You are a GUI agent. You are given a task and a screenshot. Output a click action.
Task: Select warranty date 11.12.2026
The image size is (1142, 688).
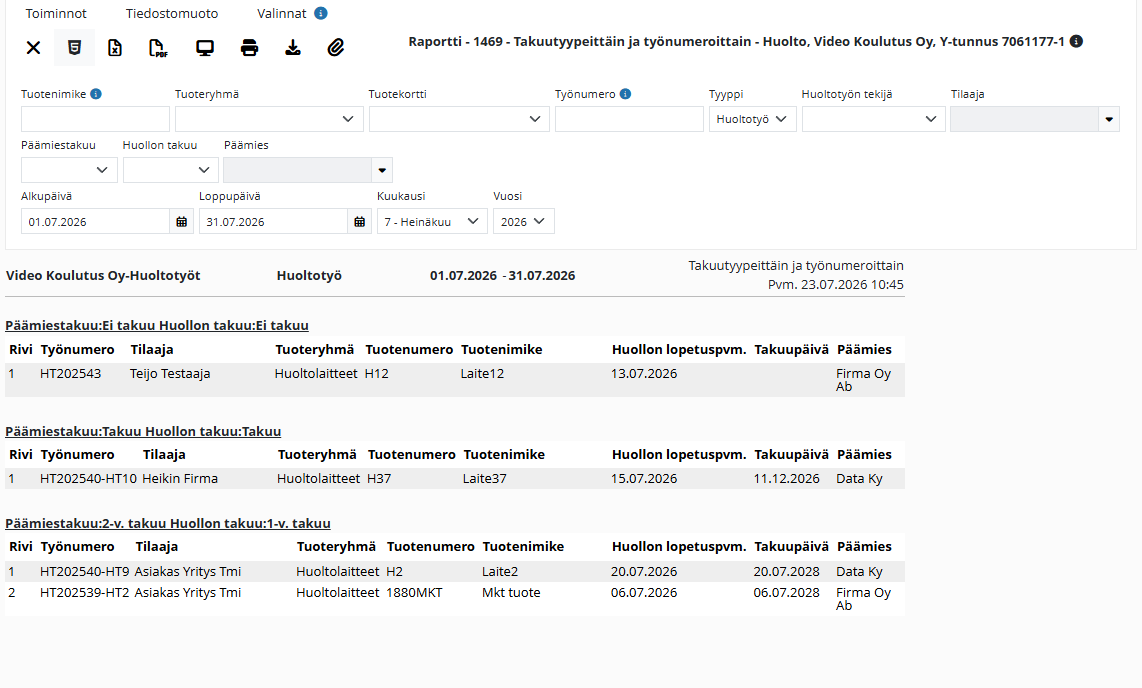click(x=787, y=478)
